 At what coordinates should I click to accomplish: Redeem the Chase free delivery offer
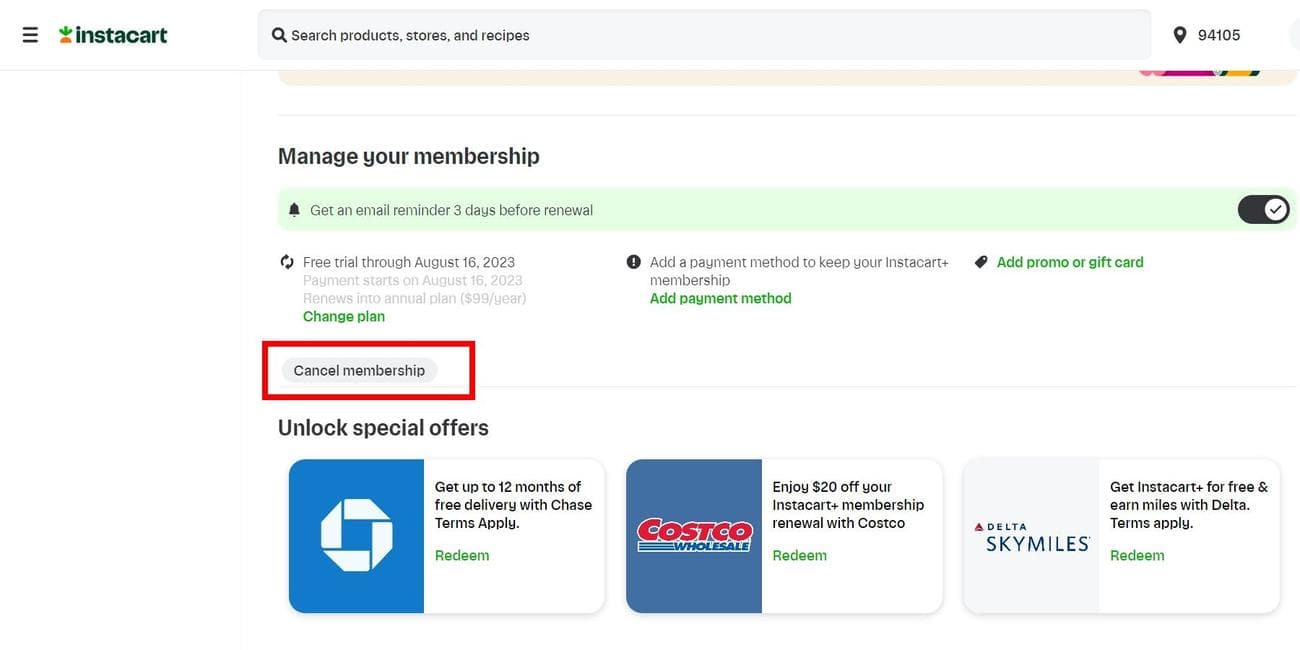(461, 555)
